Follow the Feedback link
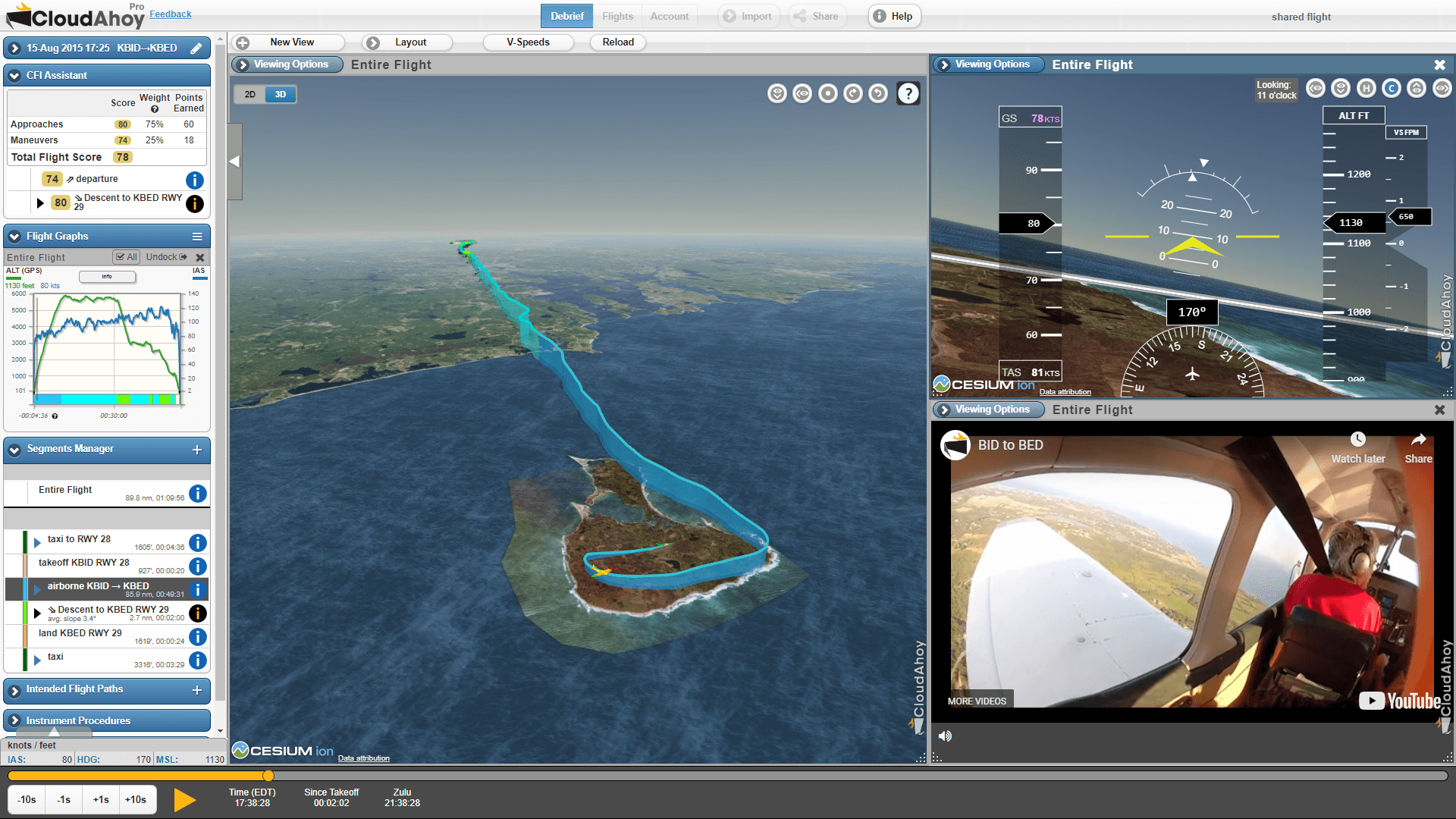The image size is (1456, 819). [x=171, y=14]
